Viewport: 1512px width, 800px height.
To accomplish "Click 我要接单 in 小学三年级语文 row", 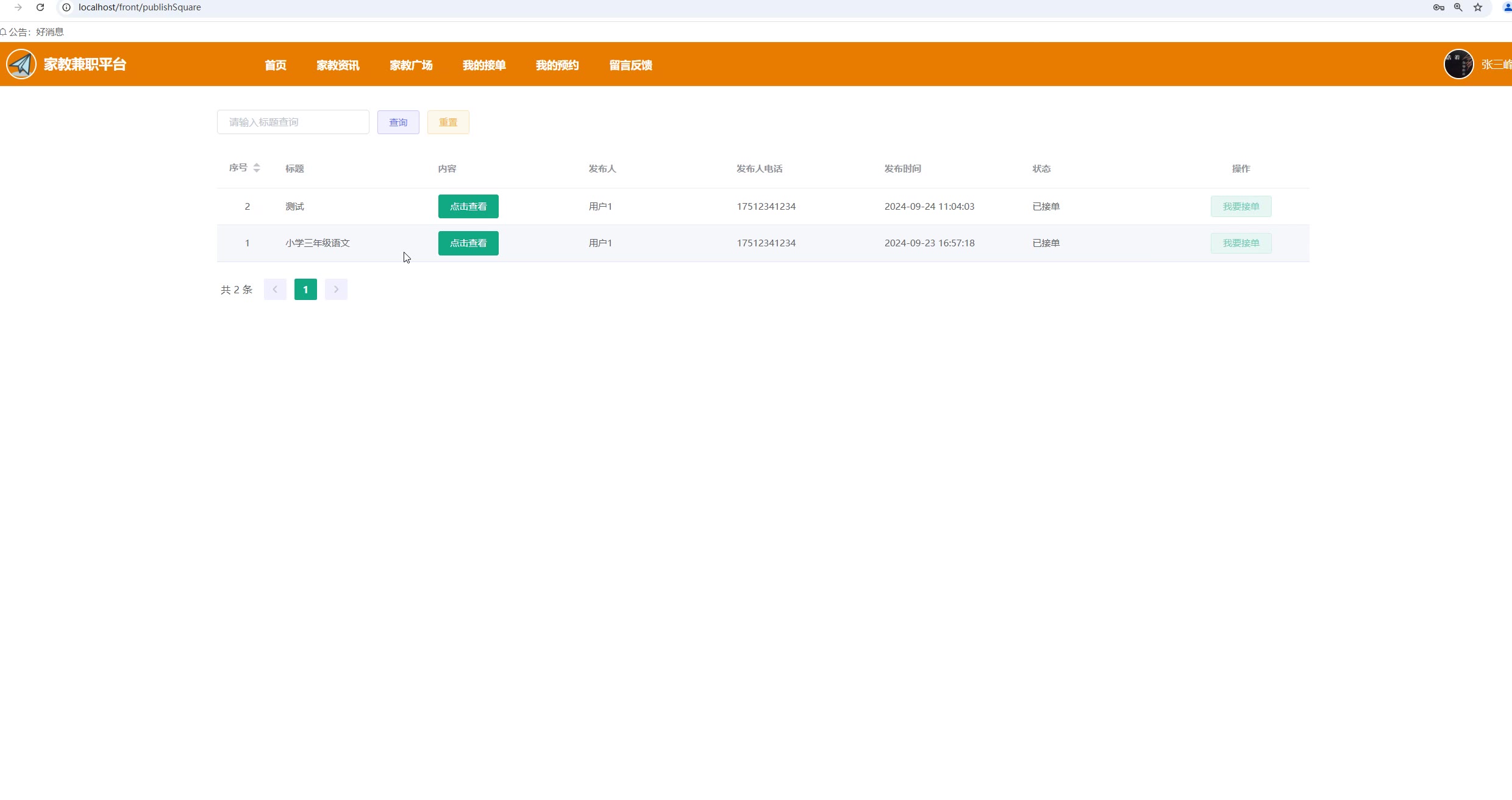I will coord(1241,243).
